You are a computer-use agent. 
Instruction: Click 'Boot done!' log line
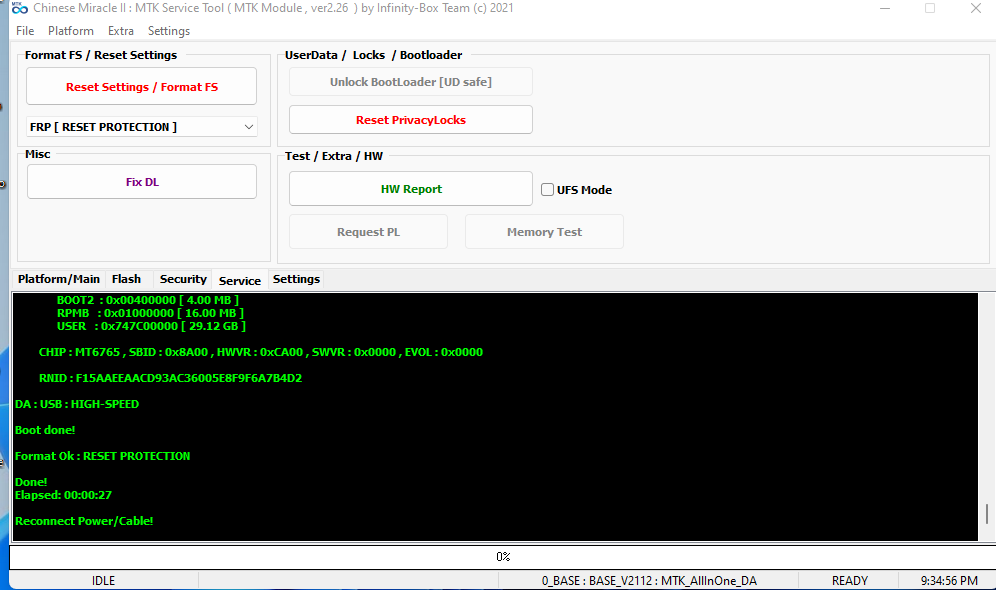45,430
